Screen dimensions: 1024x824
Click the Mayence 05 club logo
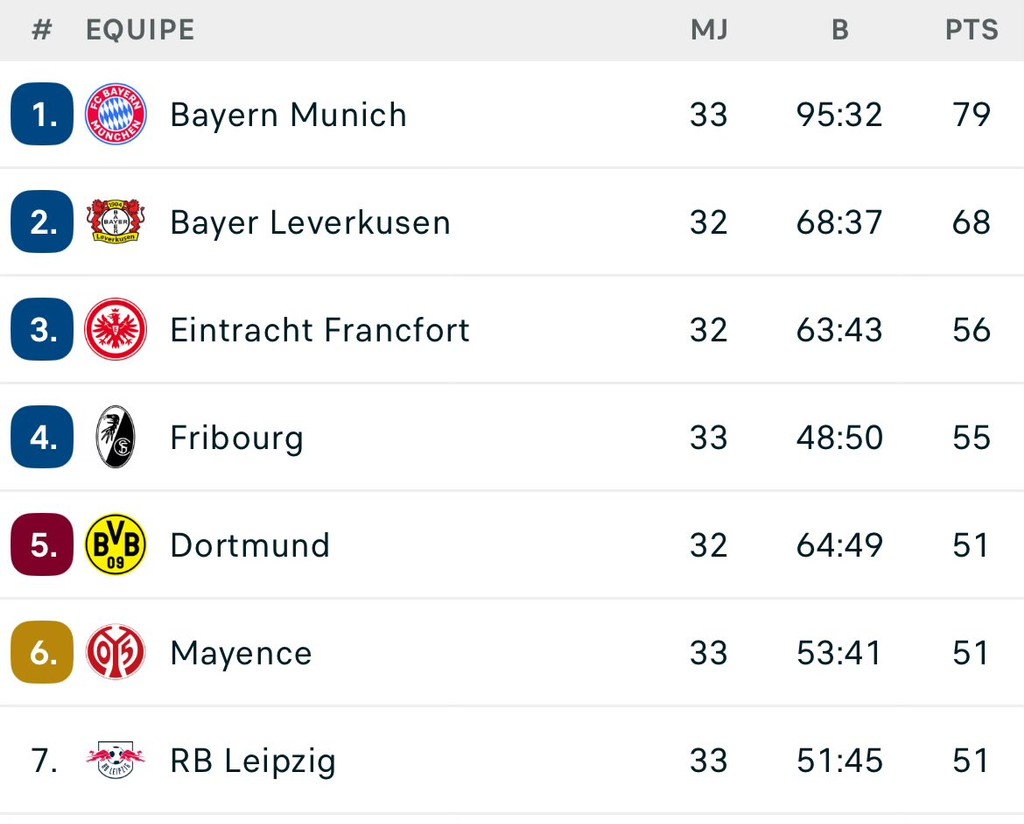[x=116, y=652]
